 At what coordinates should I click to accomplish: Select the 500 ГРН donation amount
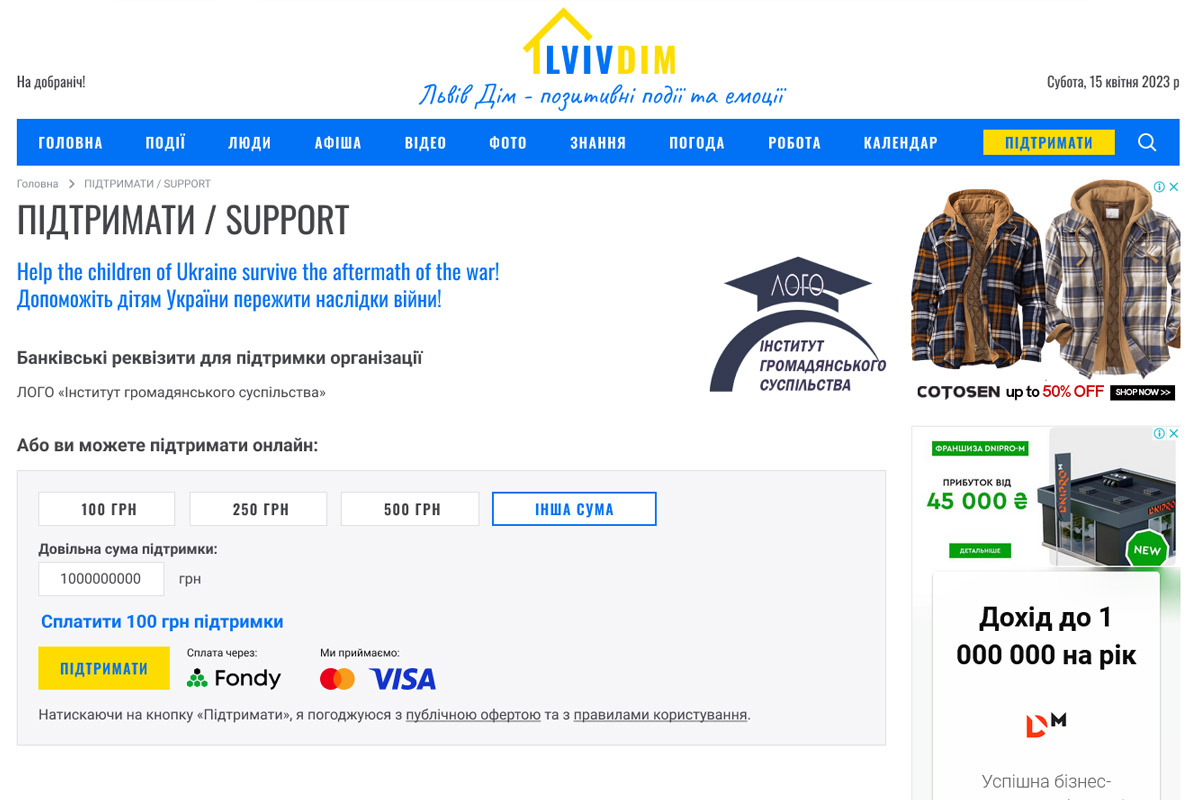click(410, 509)
